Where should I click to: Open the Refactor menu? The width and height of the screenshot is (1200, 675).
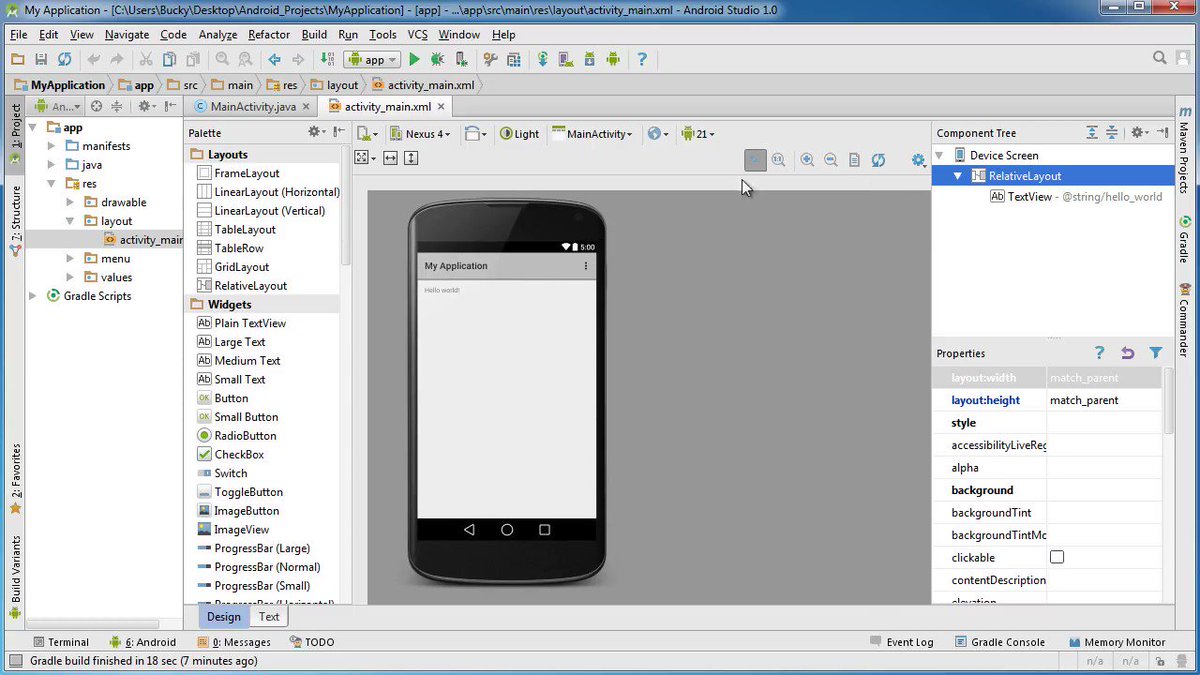pyautogui.click(x=269, y=34)
